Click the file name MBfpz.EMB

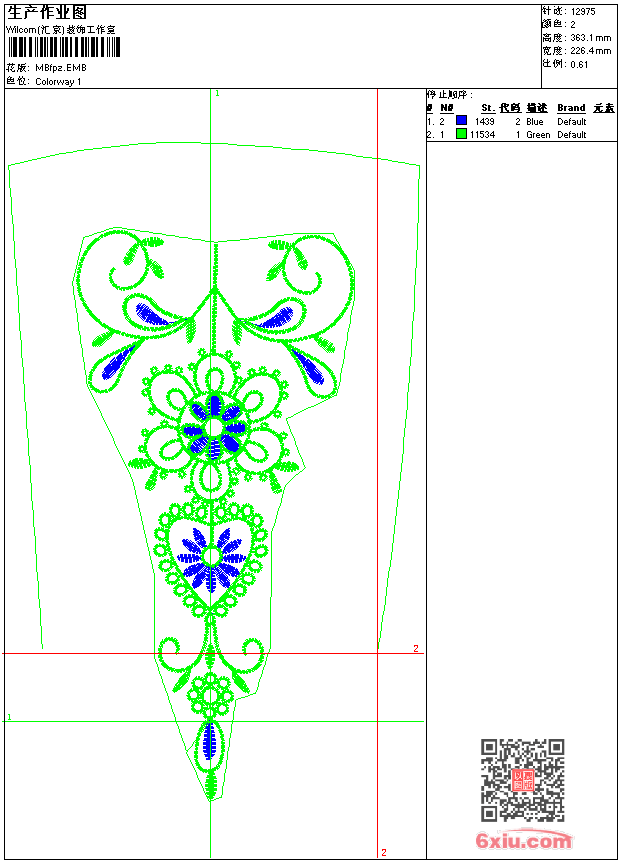coord(60,68)
